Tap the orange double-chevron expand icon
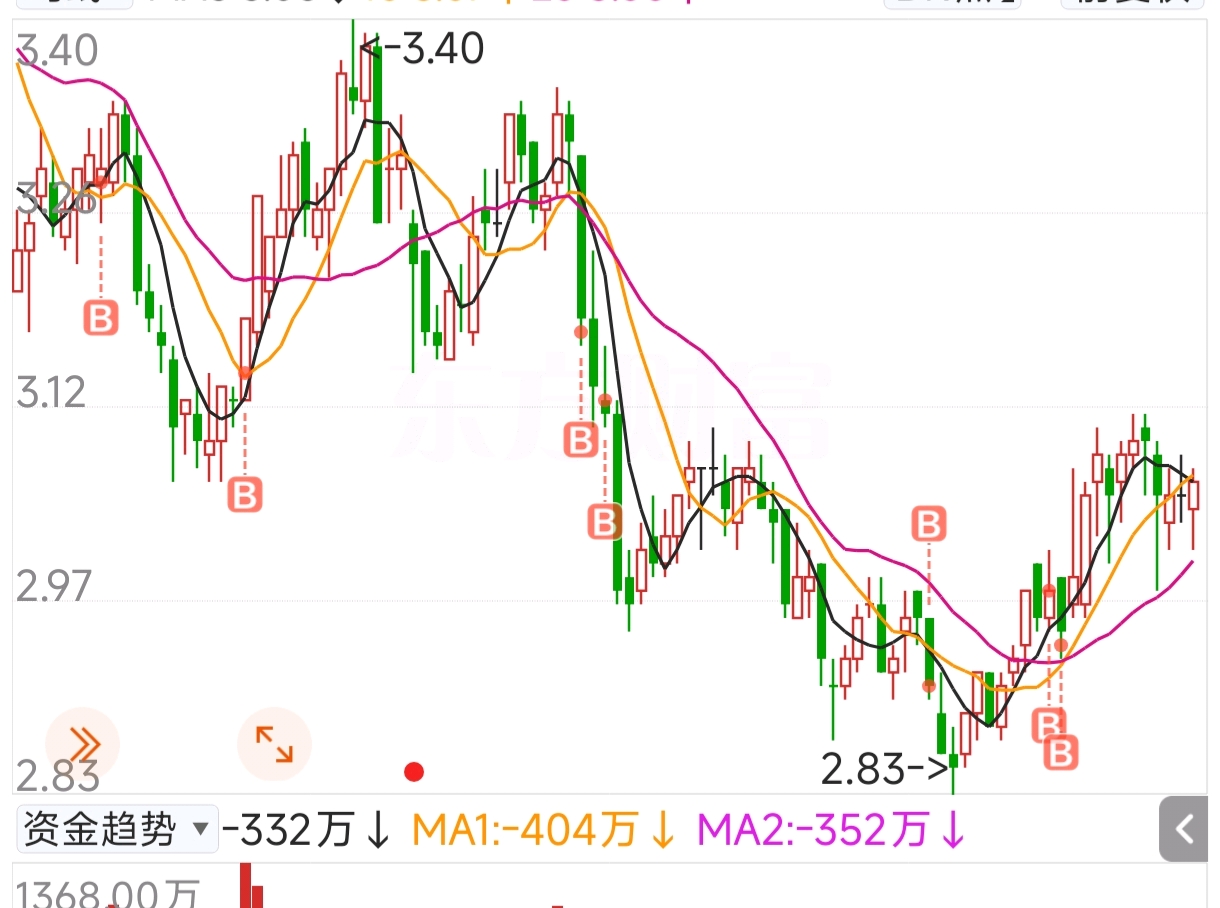 pos(82,743)
